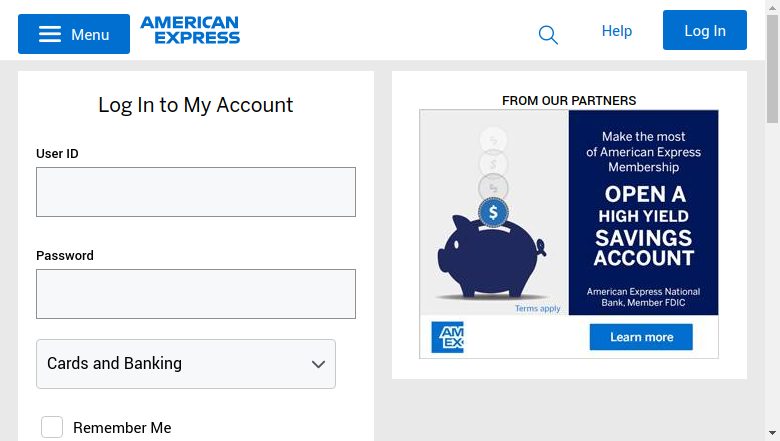Screen dimensions: 780x441
Task: Click the Log In button in header
Action: click(704, 30)
